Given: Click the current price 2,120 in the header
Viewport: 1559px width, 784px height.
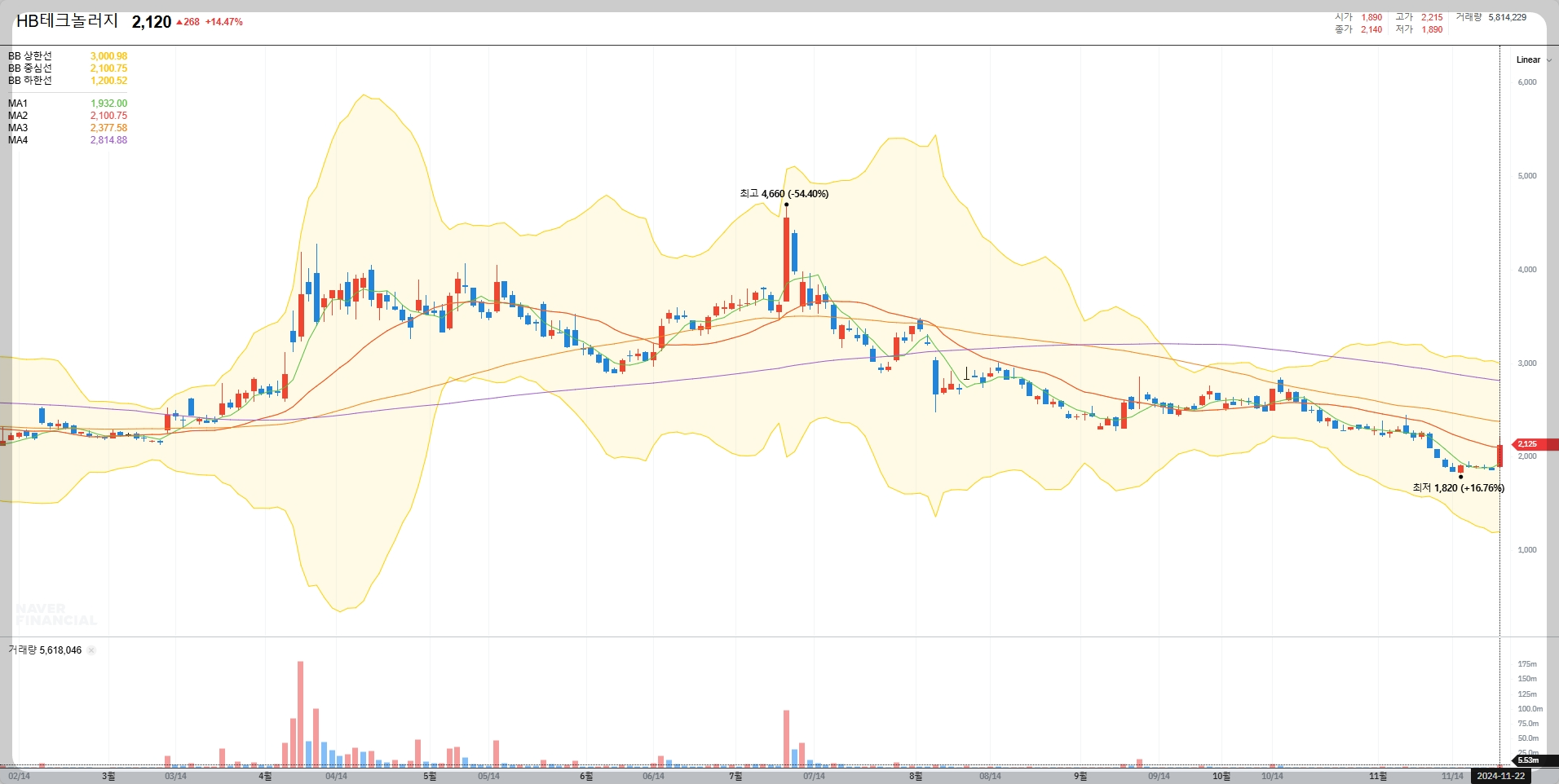Looking at the screenshot, I should point(152,22).
